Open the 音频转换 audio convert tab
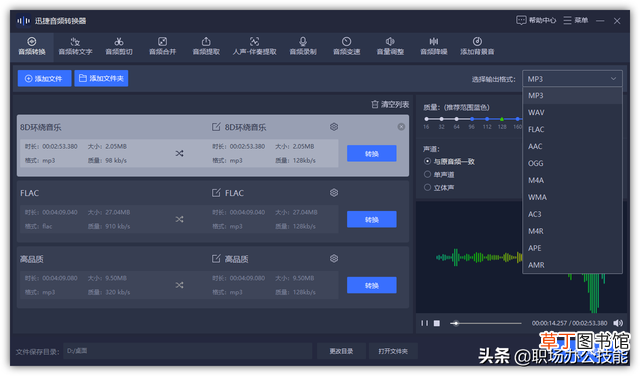640x376 pixels. tap(32, 47)
